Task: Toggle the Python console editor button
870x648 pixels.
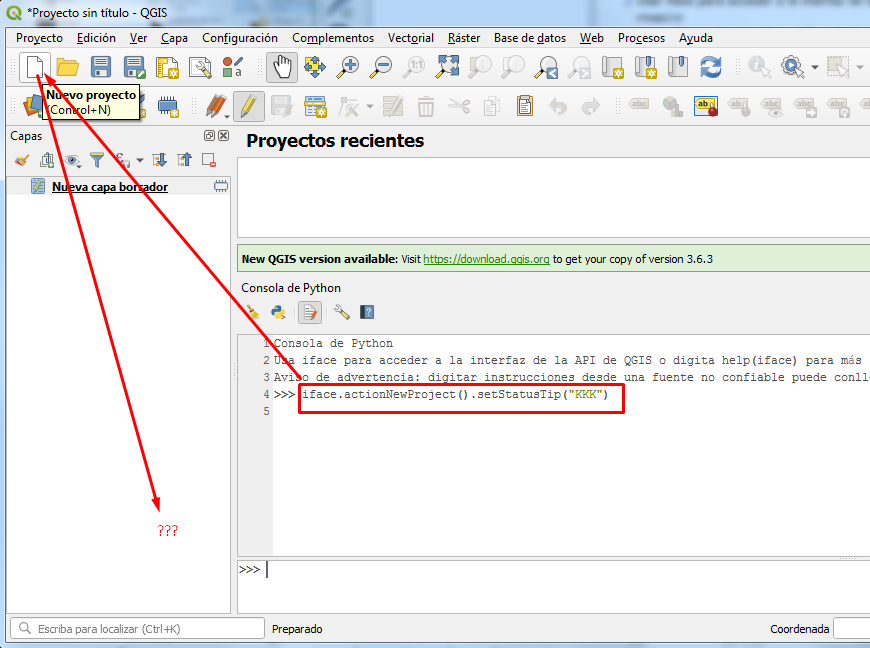Action: (310, 312)
